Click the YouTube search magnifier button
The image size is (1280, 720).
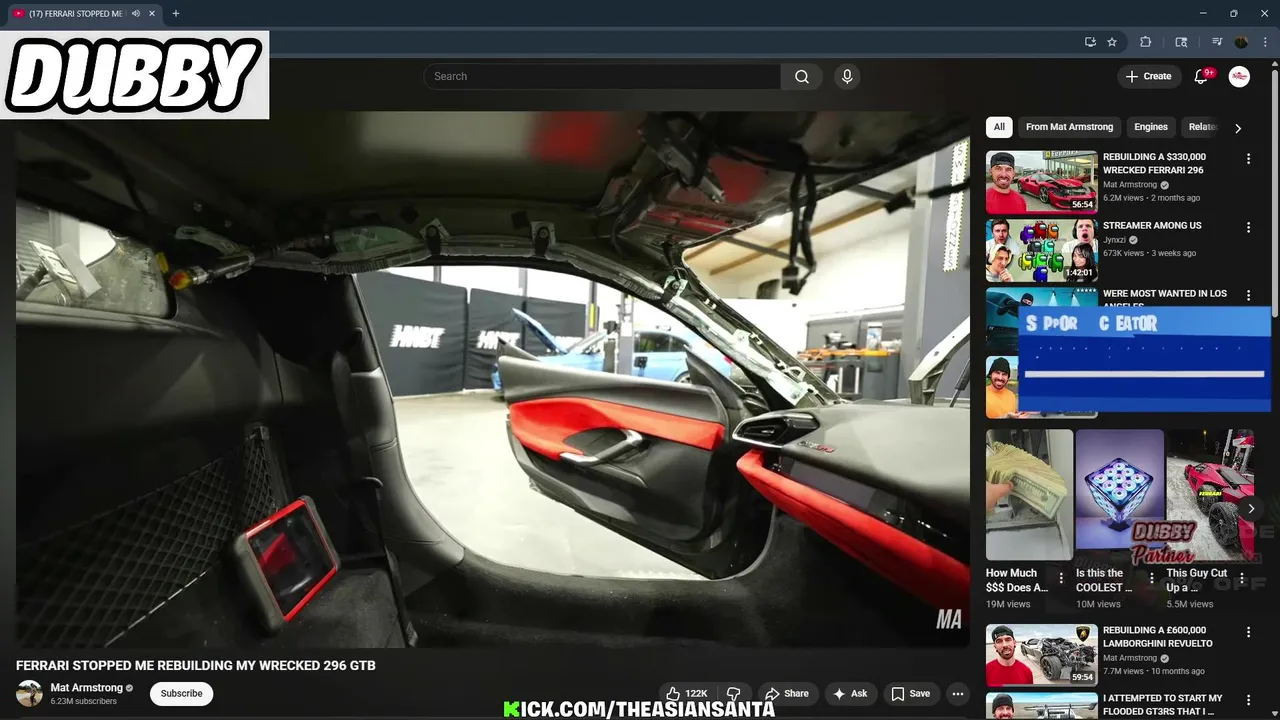802,77
